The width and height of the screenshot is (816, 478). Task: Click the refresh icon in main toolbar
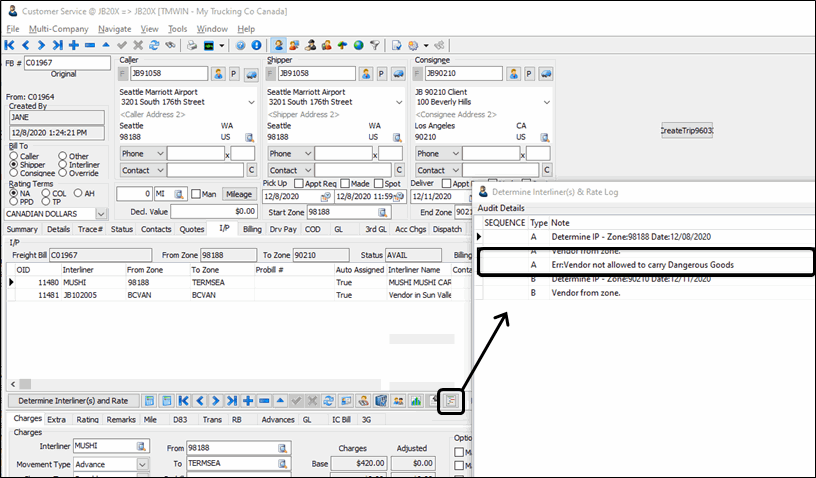click(154, 45)
